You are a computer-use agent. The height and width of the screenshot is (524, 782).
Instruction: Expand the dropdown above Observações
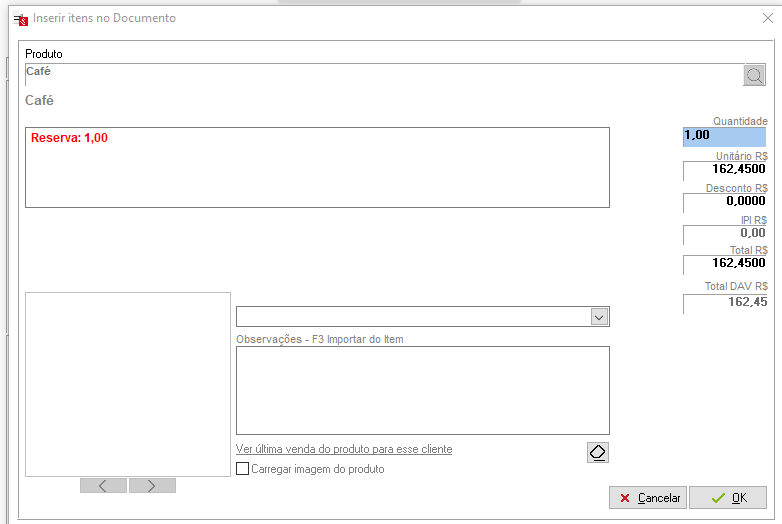coord(598,317)
